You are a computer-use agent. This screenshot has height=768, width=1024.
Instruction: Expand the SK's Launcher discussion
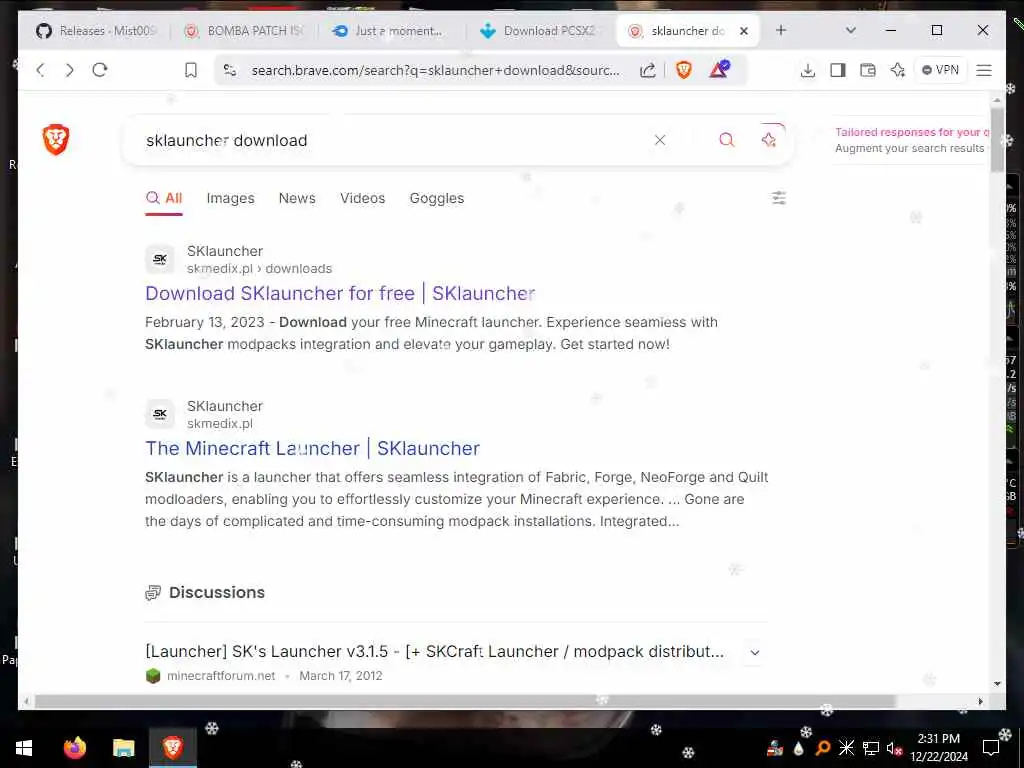coord(755,652)
